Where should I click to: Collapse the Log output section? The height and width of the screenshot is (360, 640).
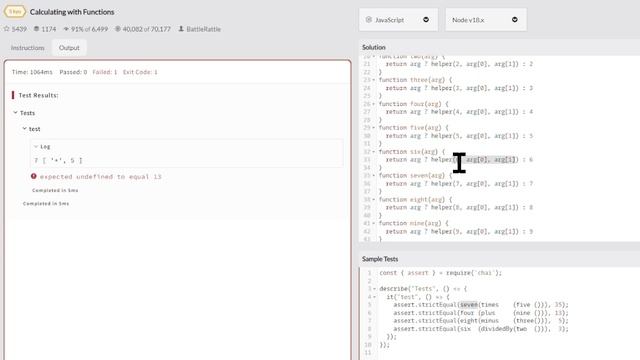tap(36, 146)
